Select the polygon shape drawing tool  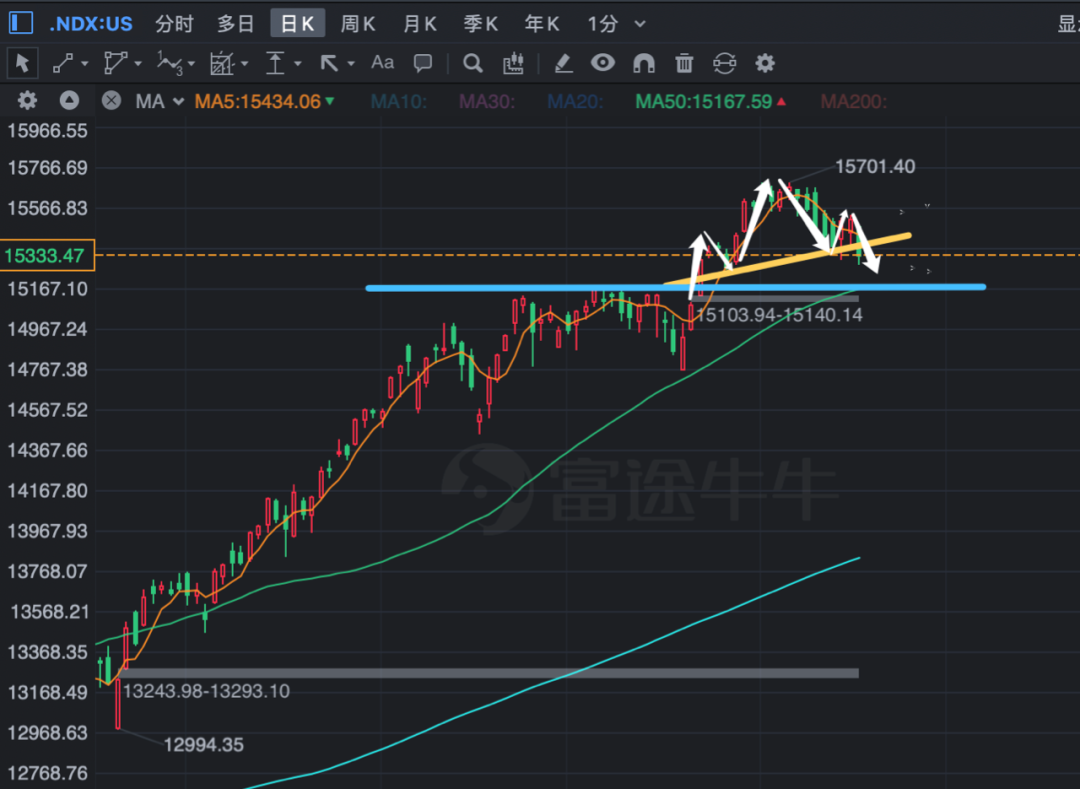click(x=114, y=63)
